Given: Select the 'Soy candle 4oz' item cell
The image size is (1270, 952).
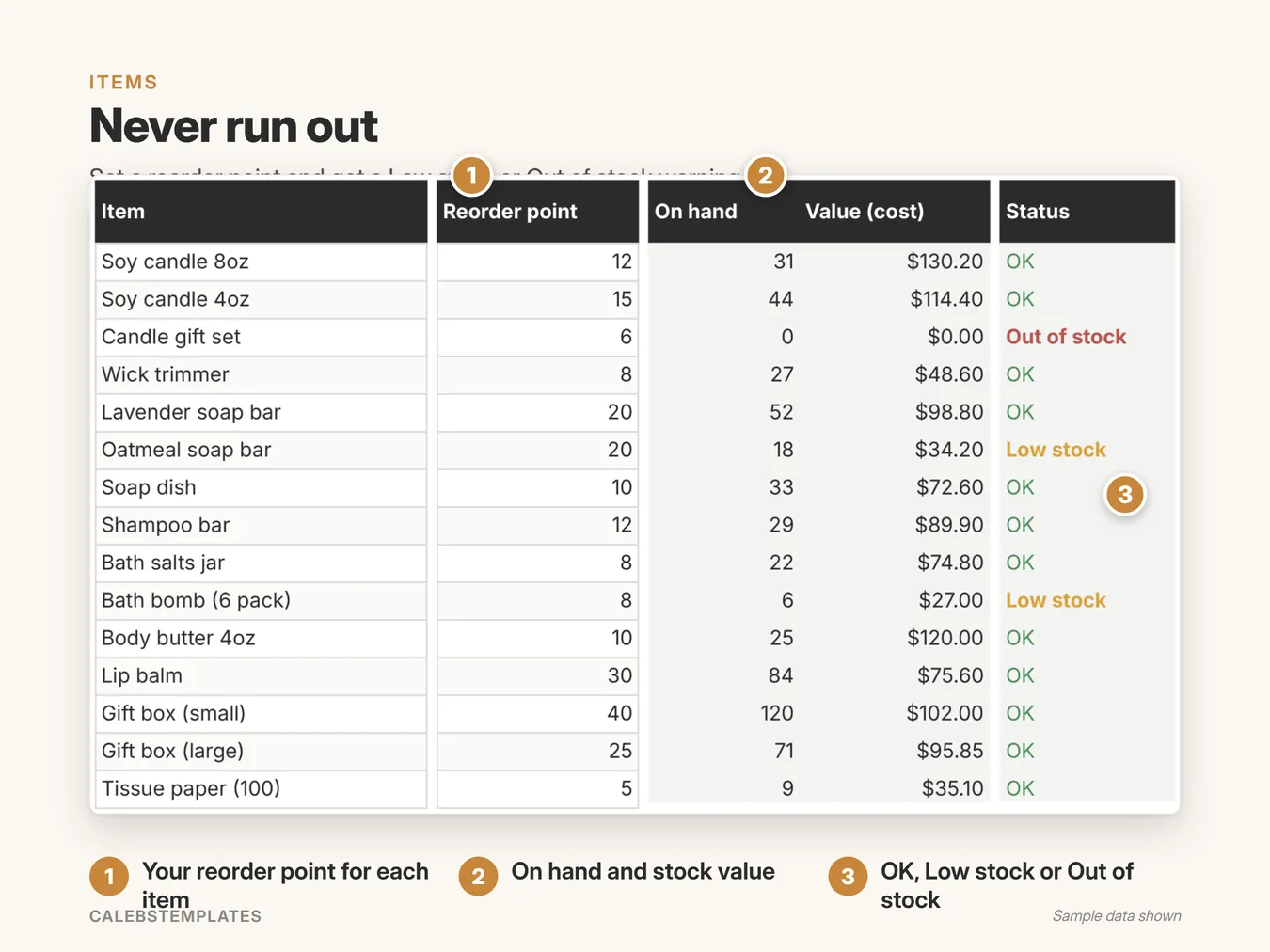Looking at the screenshot, I should tap(262, 299).
